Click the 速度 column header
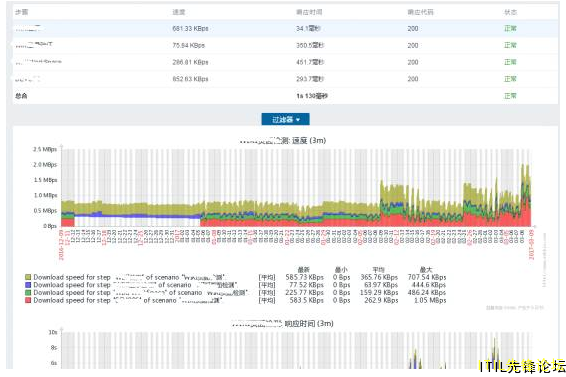Viewport: 566px width, 377px height. [179, 12]
